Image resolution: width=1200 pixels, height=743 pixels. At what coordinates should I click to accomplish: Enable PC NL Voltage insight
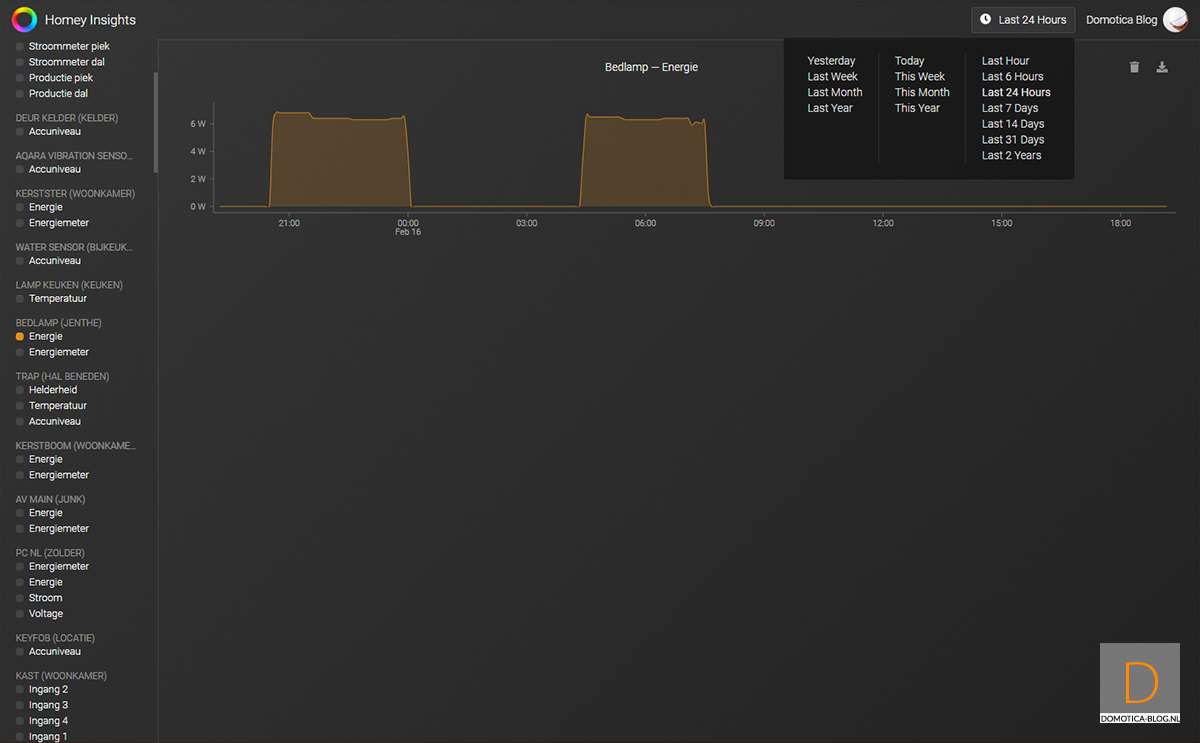point(20,614)
